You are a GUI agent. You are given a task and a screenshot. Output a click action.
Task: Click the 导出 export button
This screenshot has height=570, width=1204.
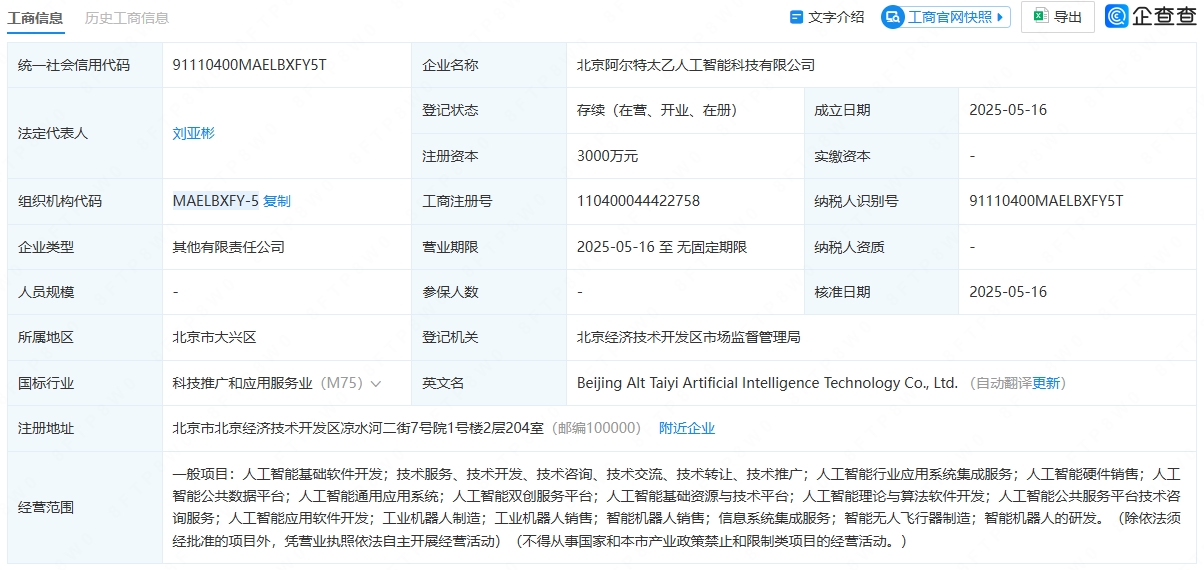[x=1058, y=17]
